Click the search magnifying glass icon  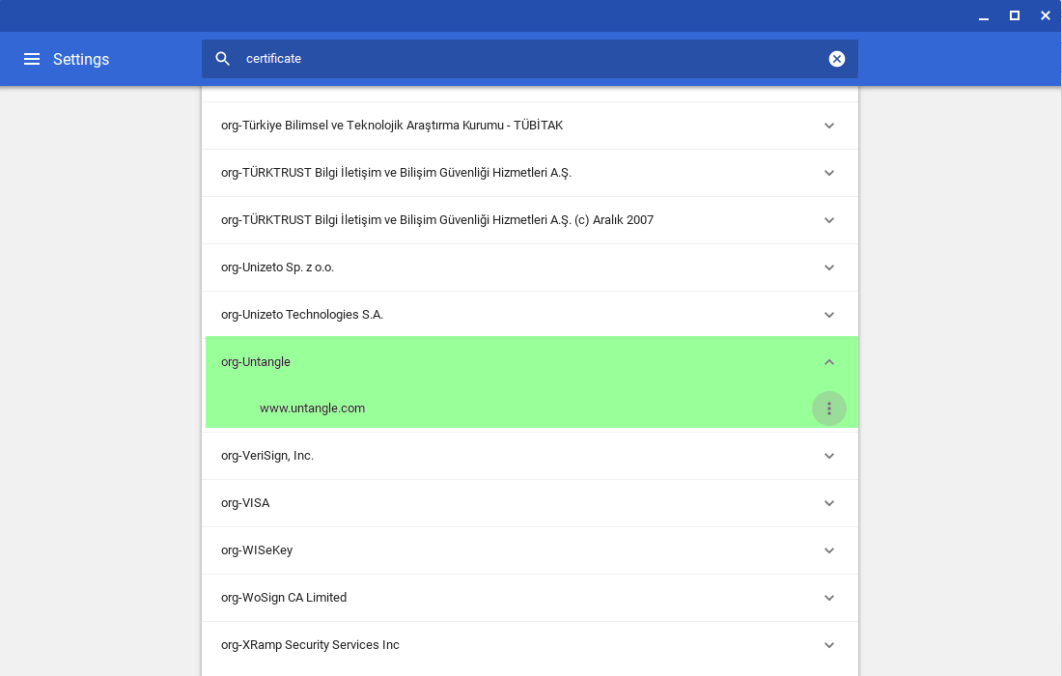(222, 58)
